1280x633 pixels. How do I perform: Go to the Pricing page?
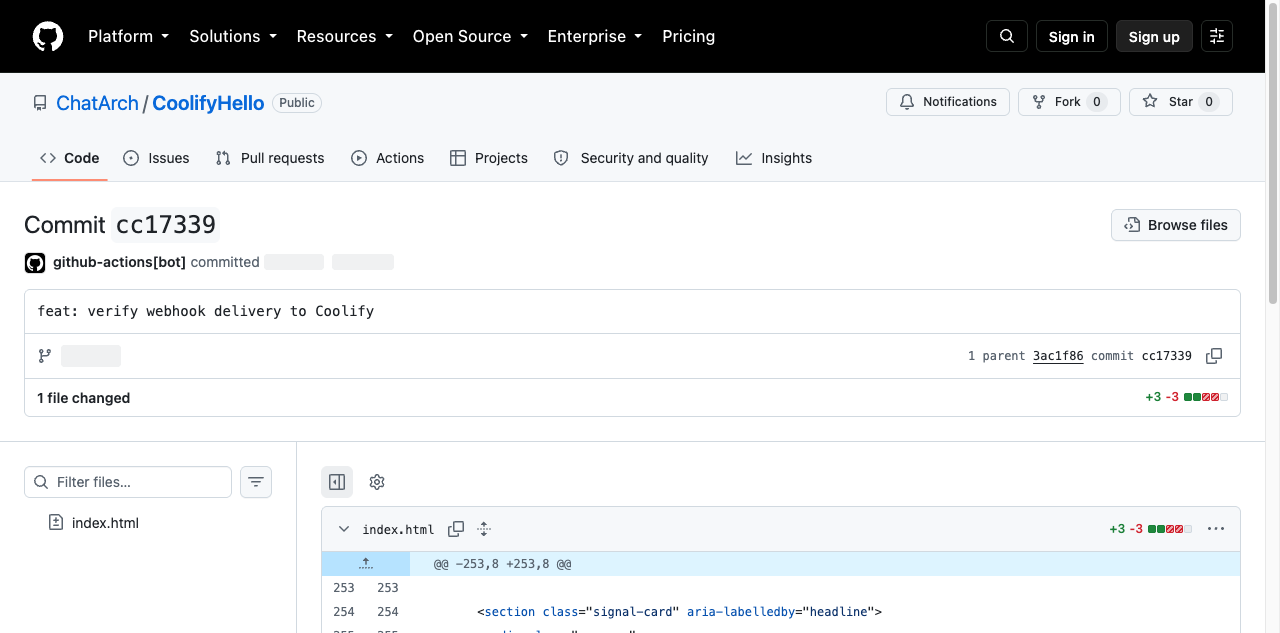tap(688, 36)
